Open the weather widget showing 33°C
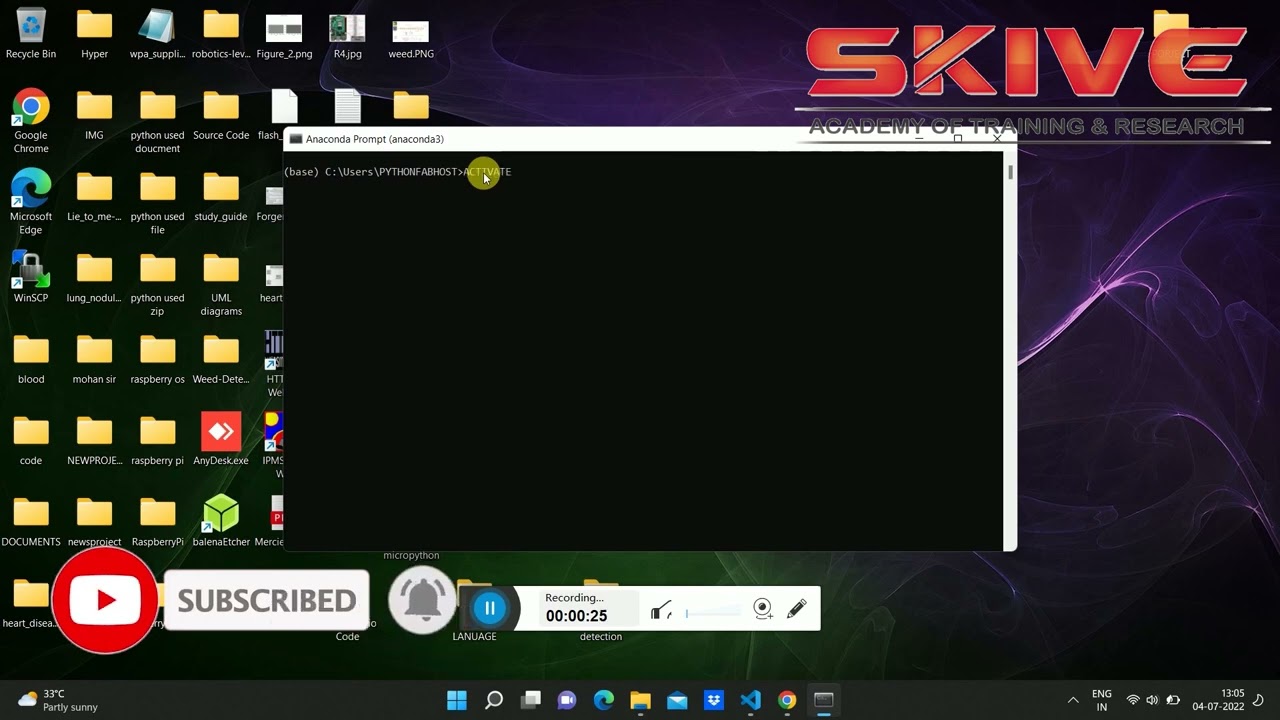This screenshot has width=1280, height=720. coord(58,700)
